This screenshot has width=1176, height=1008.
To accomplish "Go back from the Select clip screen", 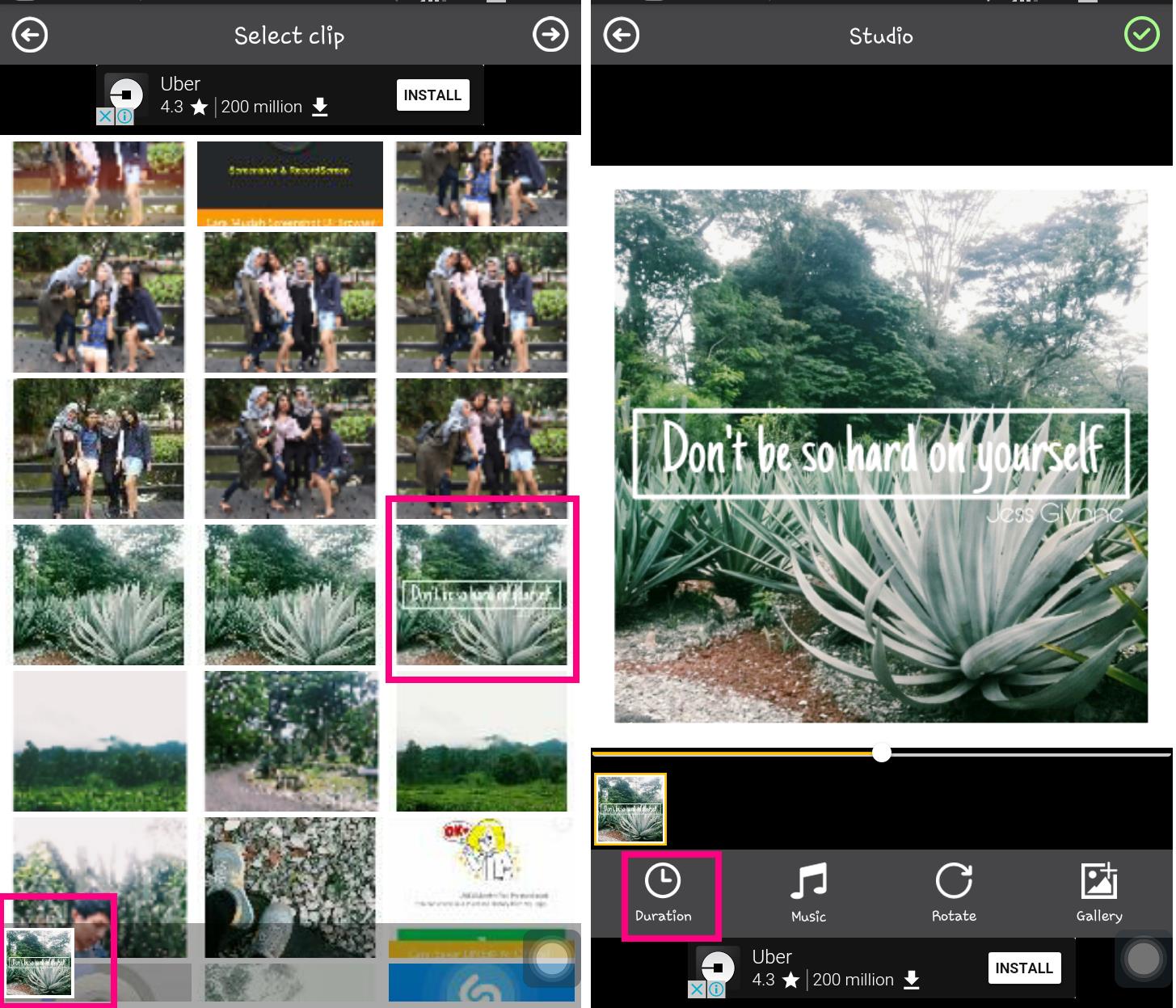I will coord(30,36).
